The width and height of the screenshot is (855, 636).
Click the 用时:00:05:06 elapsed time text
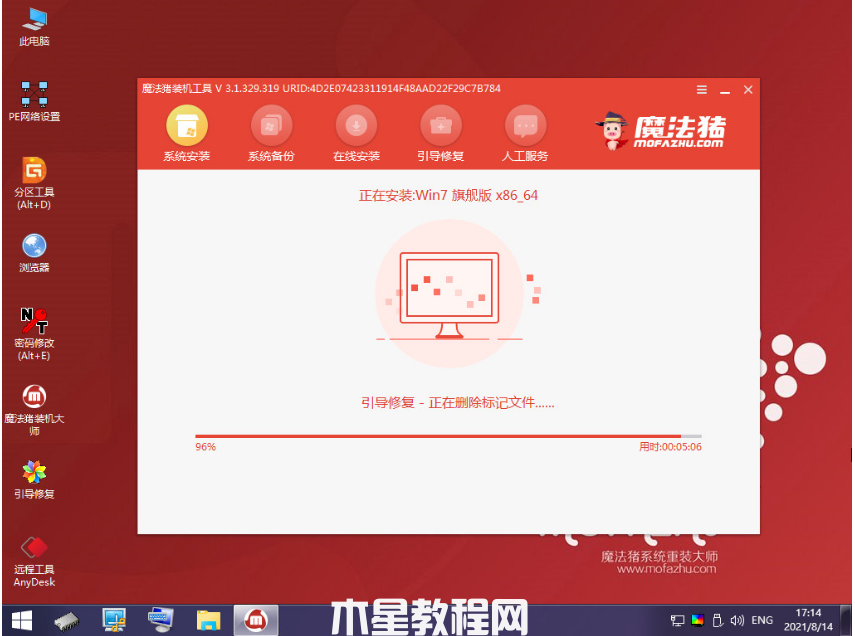tap(670, 447)
